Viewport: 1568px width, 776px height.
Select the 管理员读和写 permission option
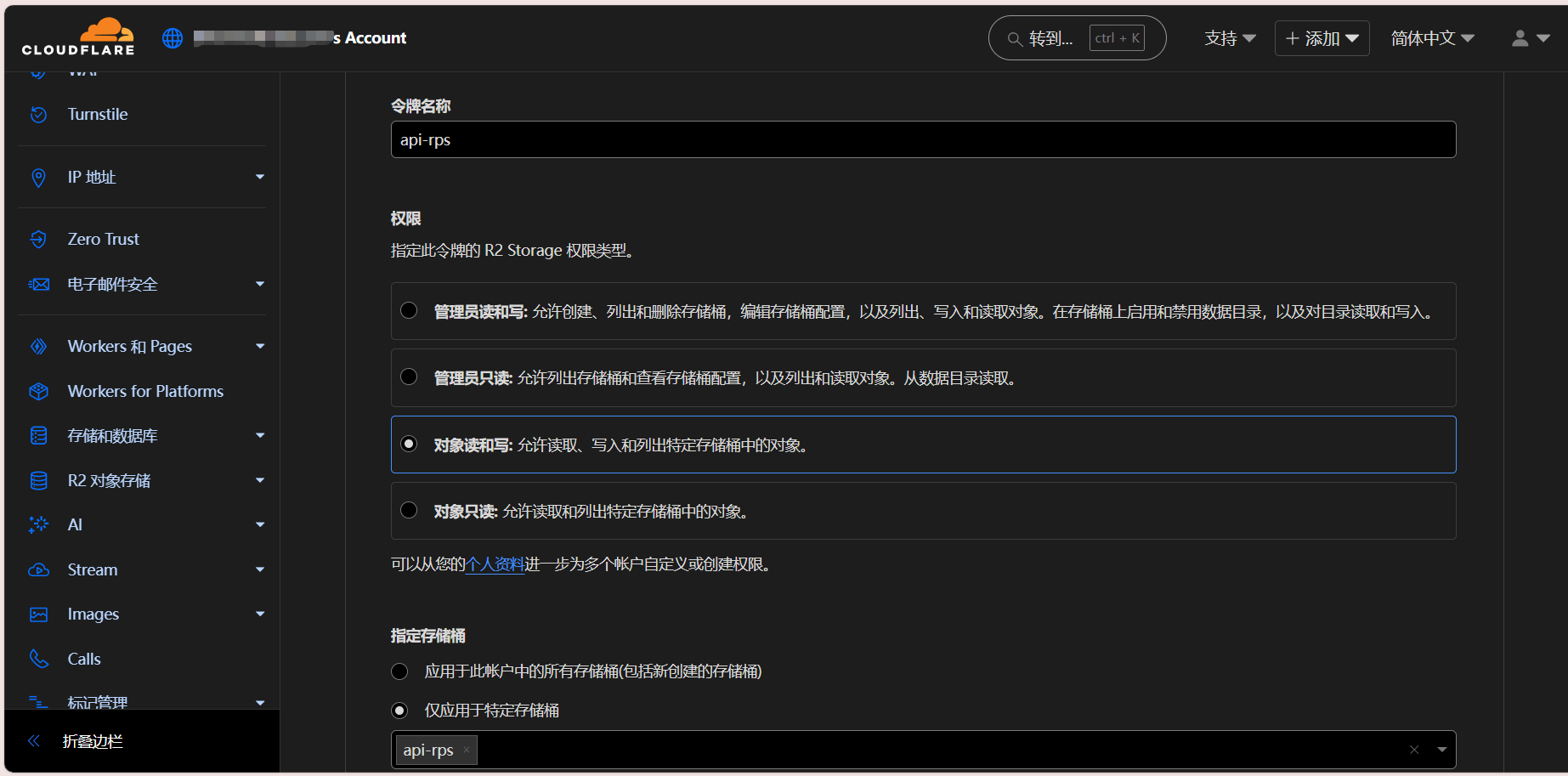point(409,311)
